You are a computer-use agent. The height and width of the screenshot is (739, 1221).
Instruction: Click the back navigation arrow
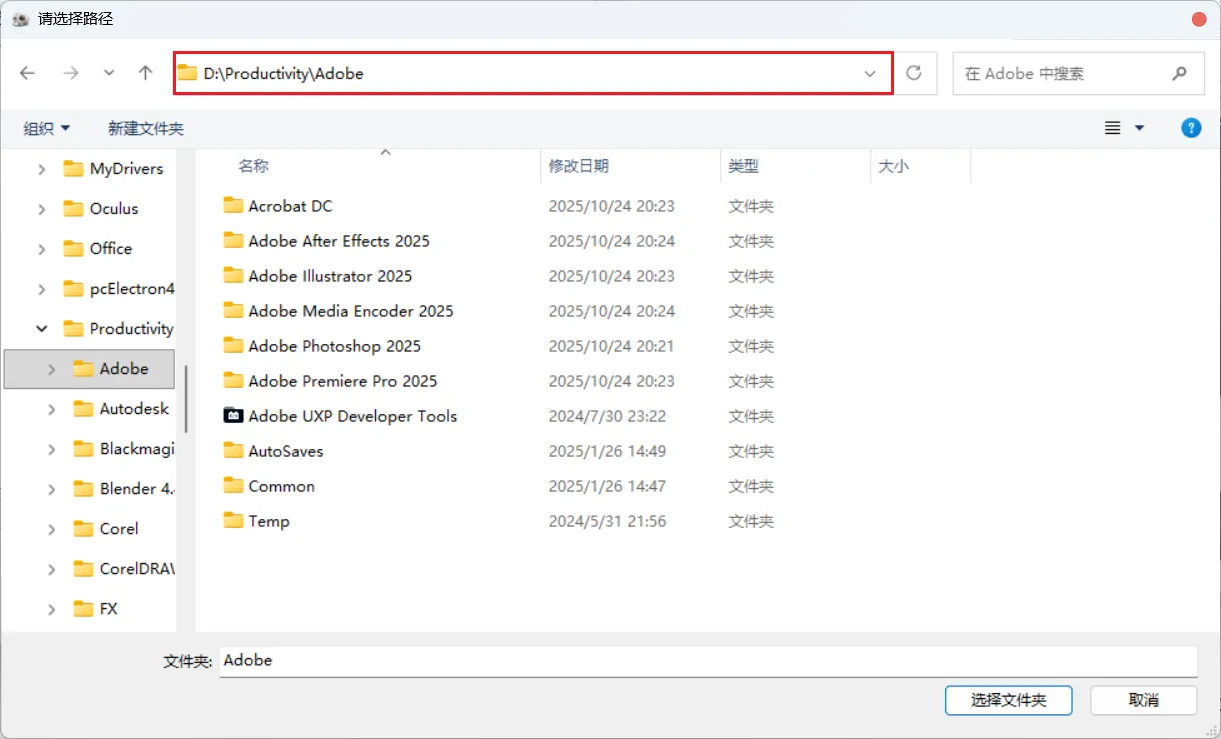pyautogui.click(x=27, y=73)
